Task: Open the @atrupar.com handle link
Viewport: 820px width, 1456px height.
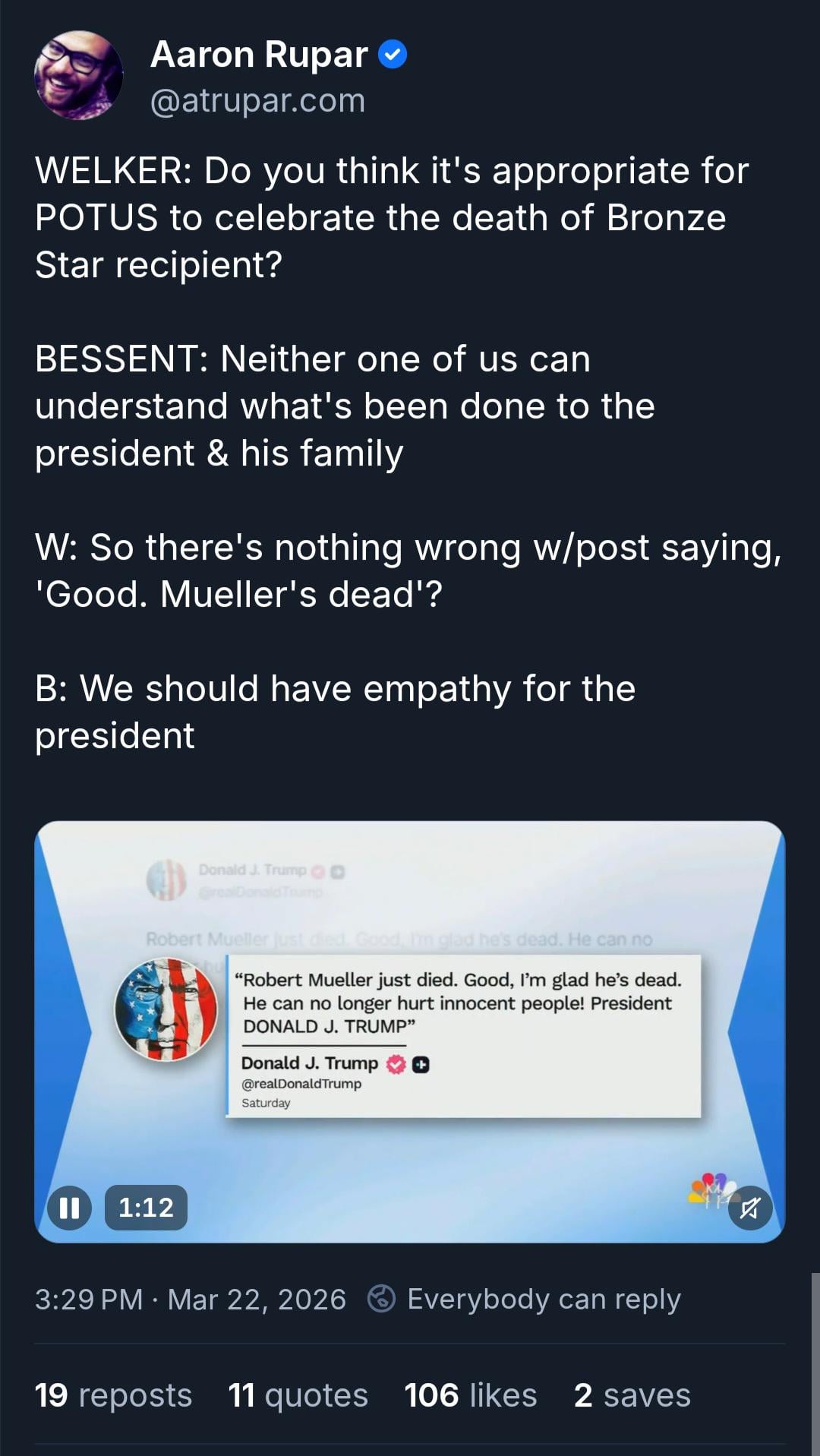Action: [x=257, y=101]
